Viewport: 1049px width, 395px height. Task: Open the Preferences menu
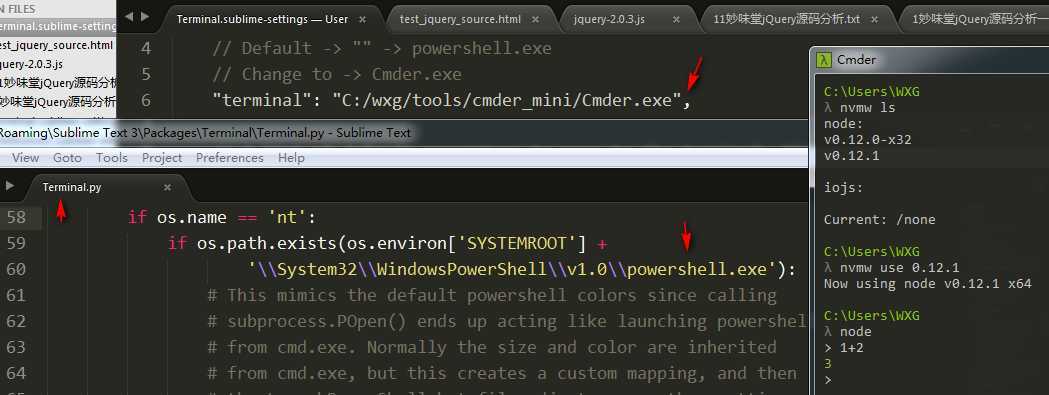click(229, 158)
